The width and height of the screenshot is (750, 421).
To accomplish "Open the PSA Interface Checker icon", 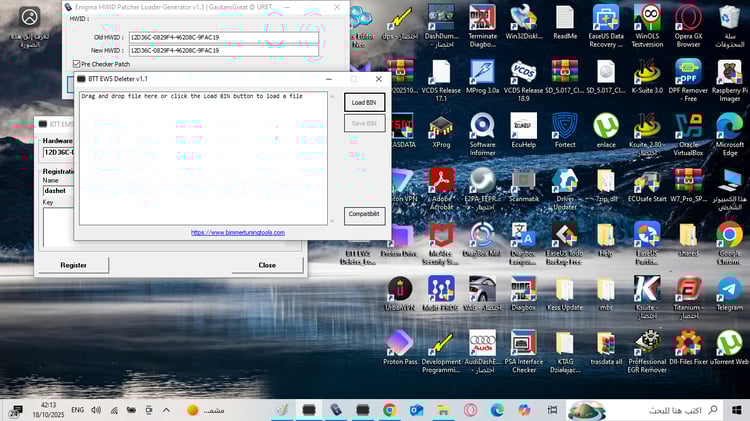I will pos(524,352).
